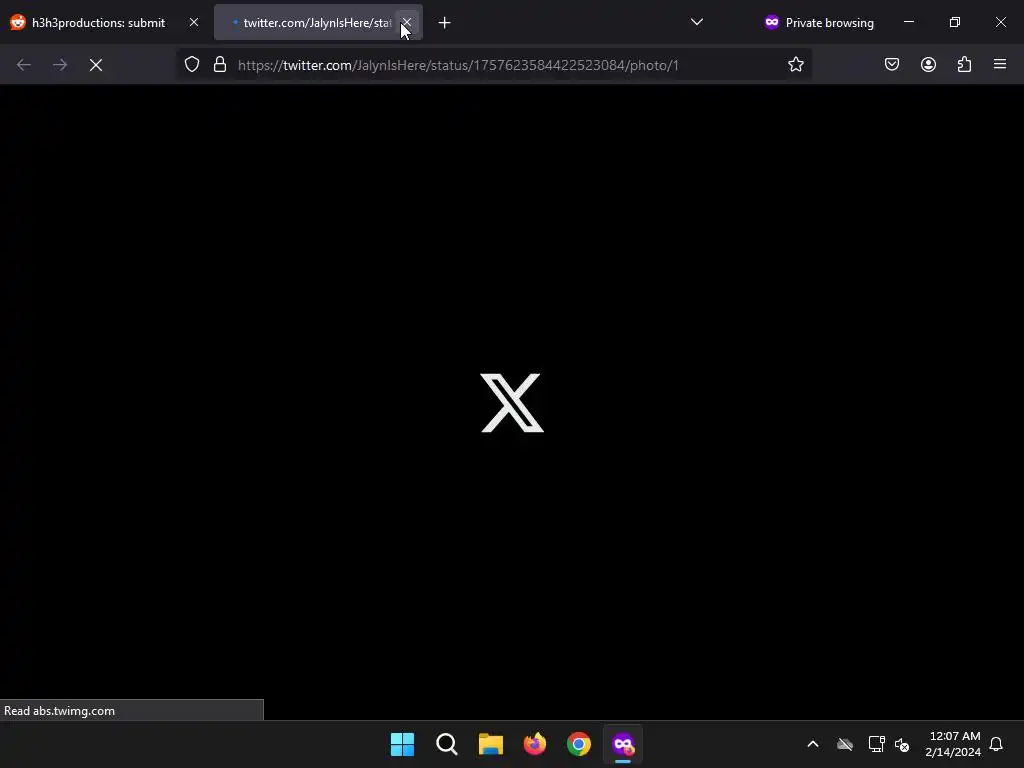Viewport: 1024px width, 768px height.
Task: Open the Windows Start menu
Action: 402,744
